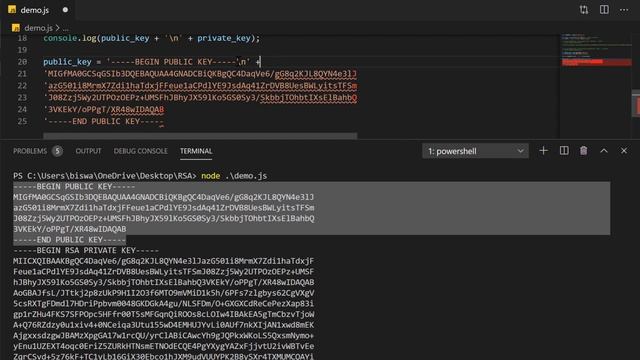Click the editor horizontal scrollbar
640x360 pixels.
coord(200,136)
